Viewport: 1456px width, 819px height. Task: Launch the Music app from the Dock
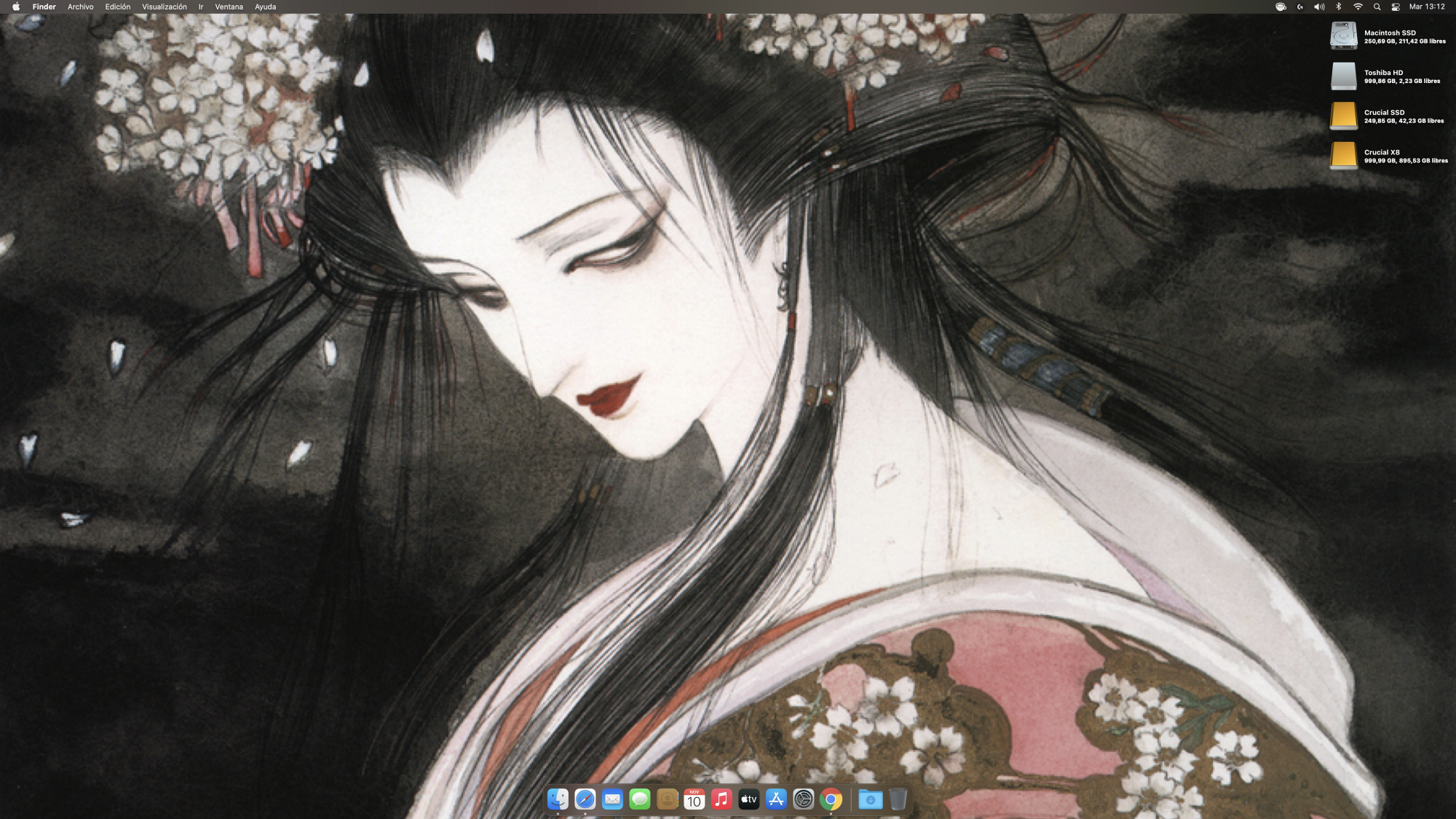(x=721, y=799)
